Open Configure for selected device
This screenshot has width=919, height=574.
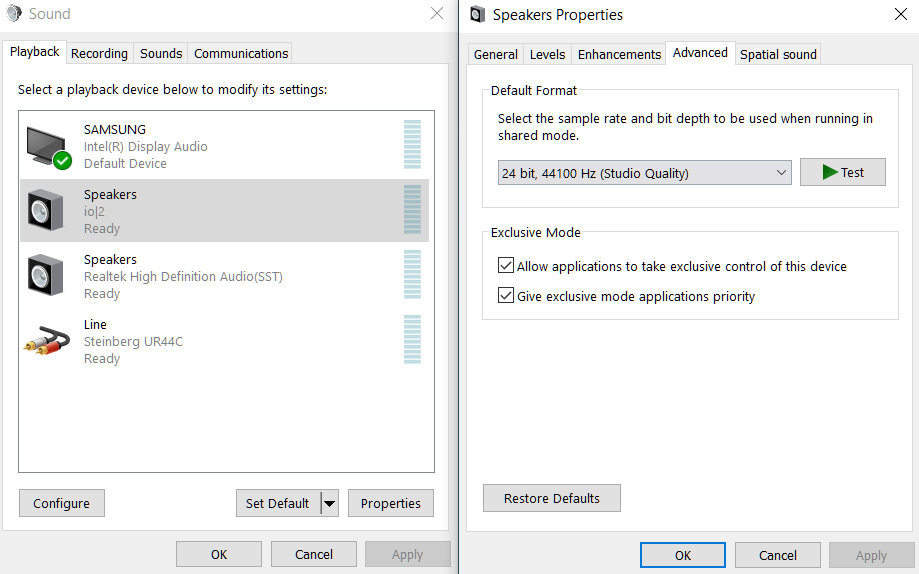[61, 503]
